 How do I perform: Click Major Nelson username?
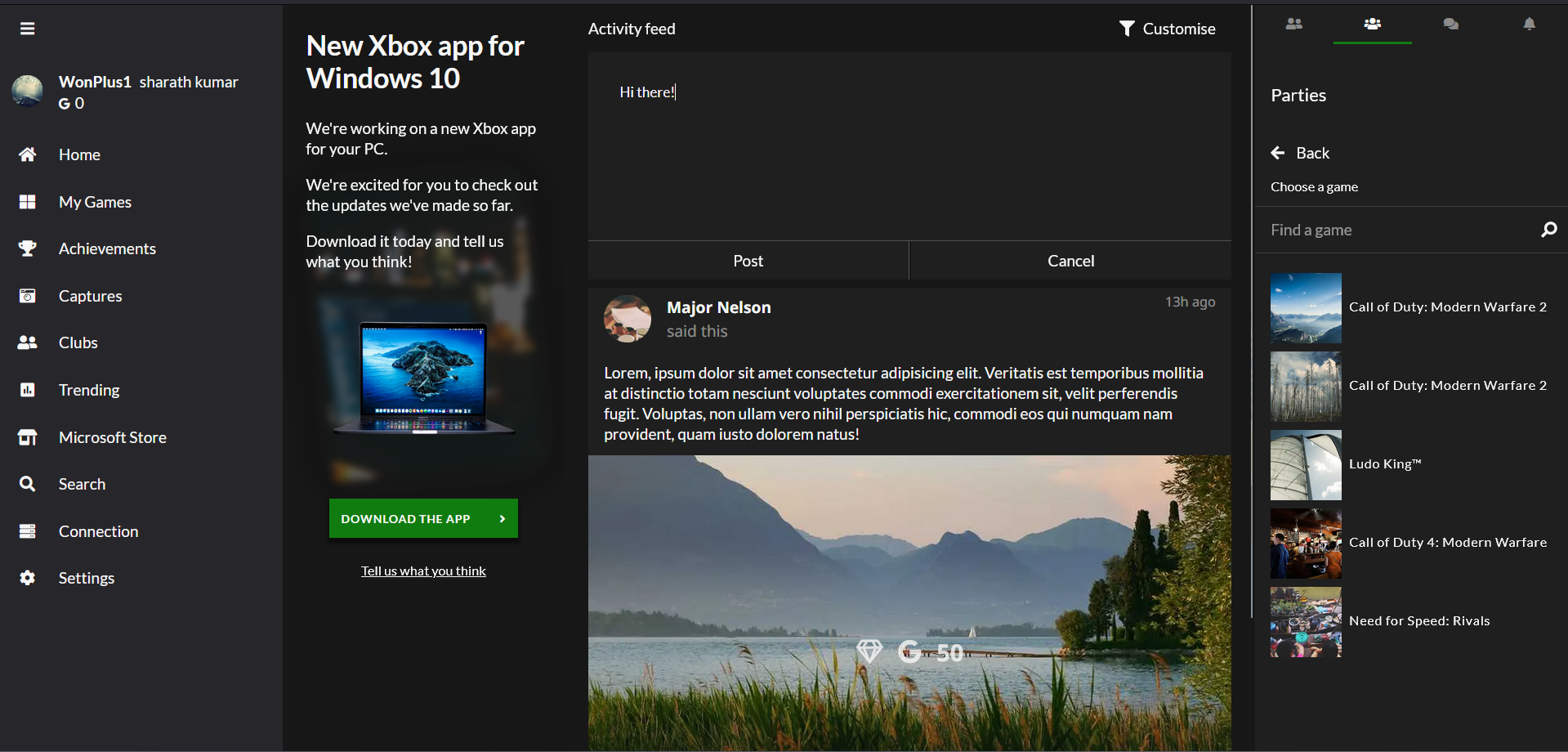[719, 307]
